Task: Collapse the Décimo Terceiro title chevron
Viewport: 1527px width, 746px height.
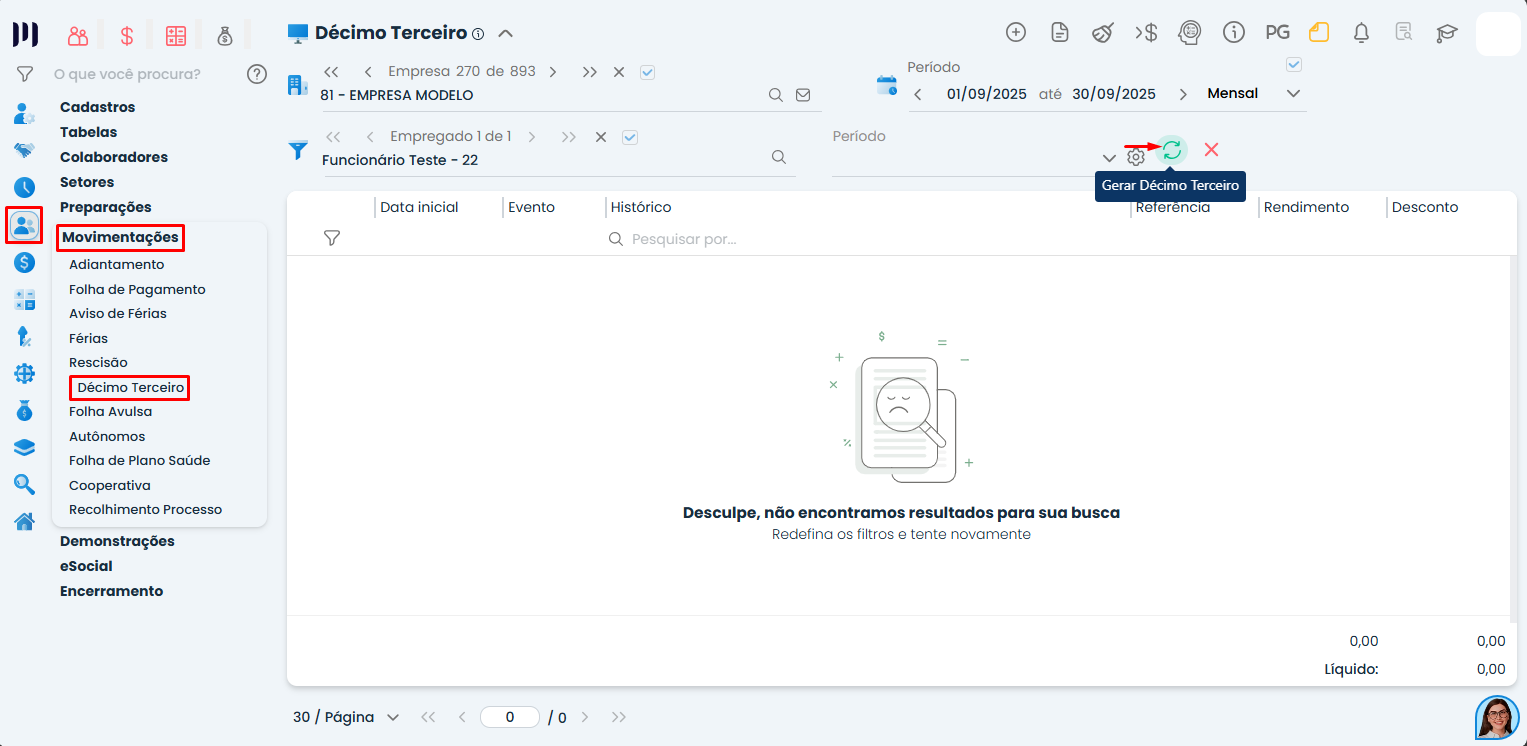Action: click(506, 33)
